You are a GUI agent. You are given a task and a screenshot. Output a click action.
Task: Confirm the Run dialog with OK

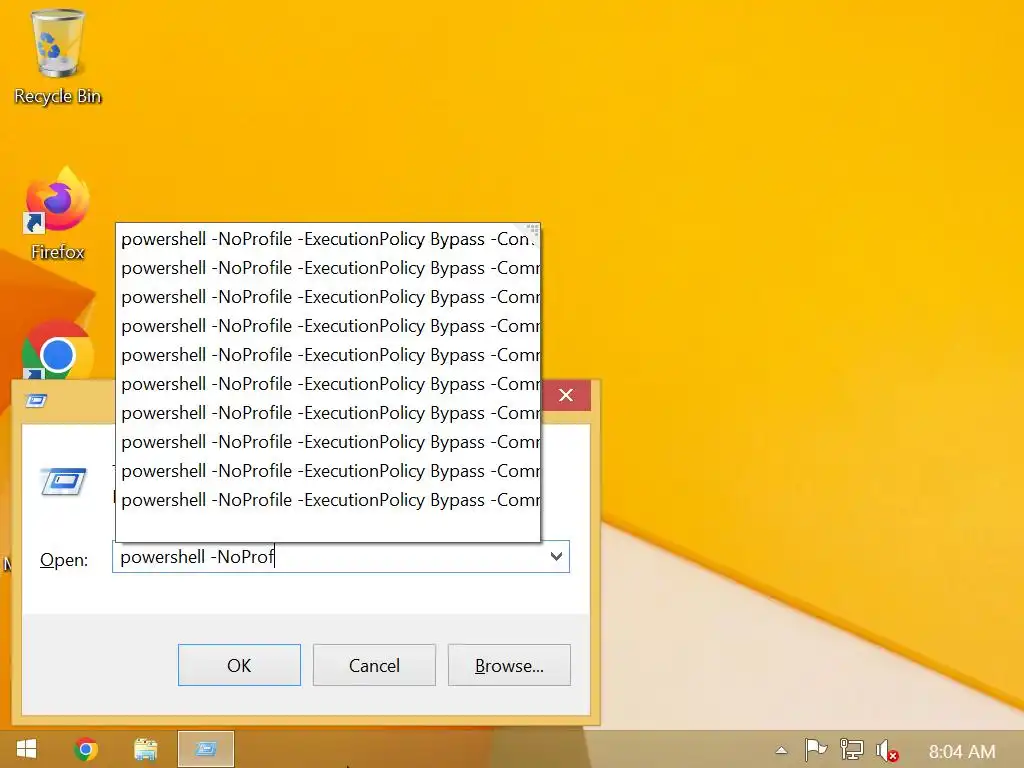239,665
